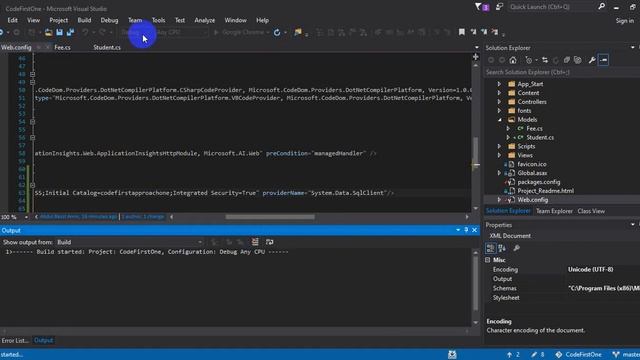Select Student.cs in Solution Explorer
This screenshot has width=640, height=360.
(x=540, y=138)
